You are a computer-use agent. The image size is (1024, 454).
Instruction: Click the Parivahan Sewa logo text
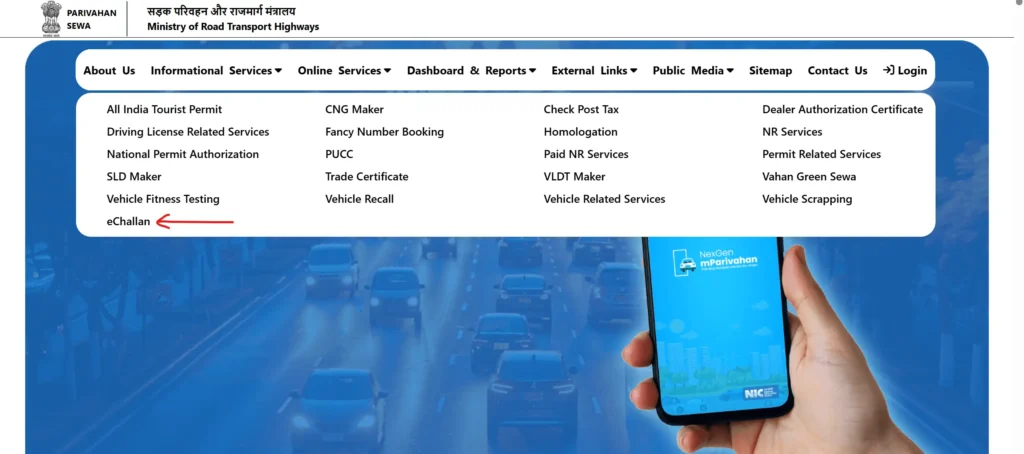pyautogui.click(x=91, y=19)
